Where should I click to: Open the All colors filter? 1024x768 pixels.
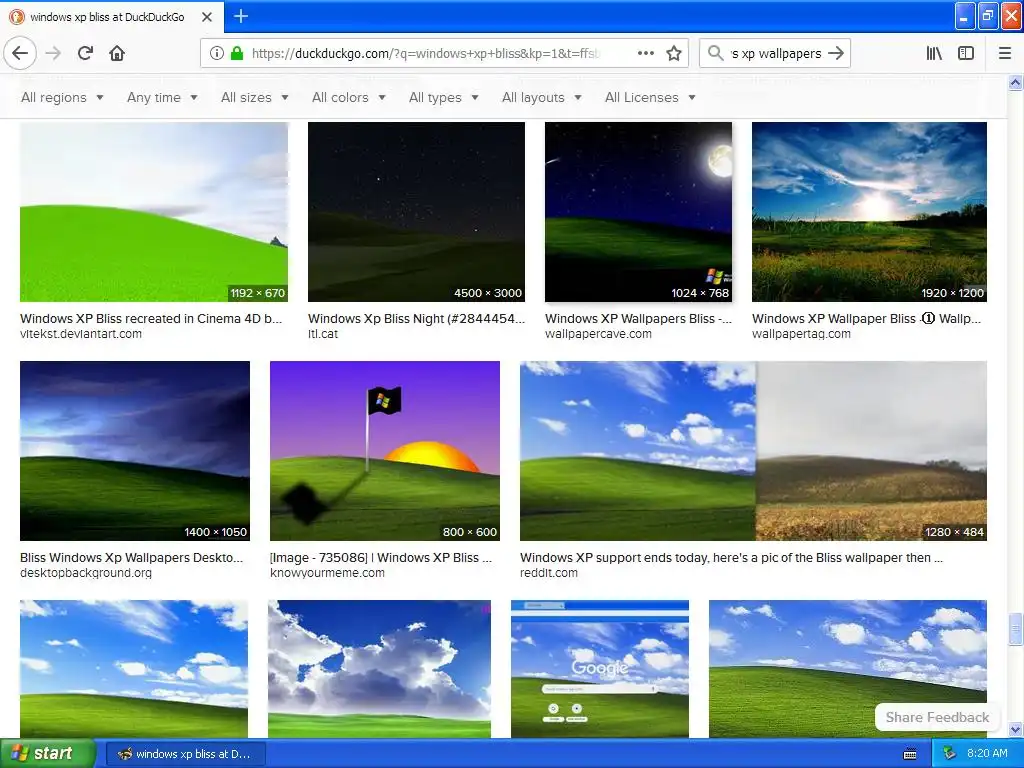349,97
